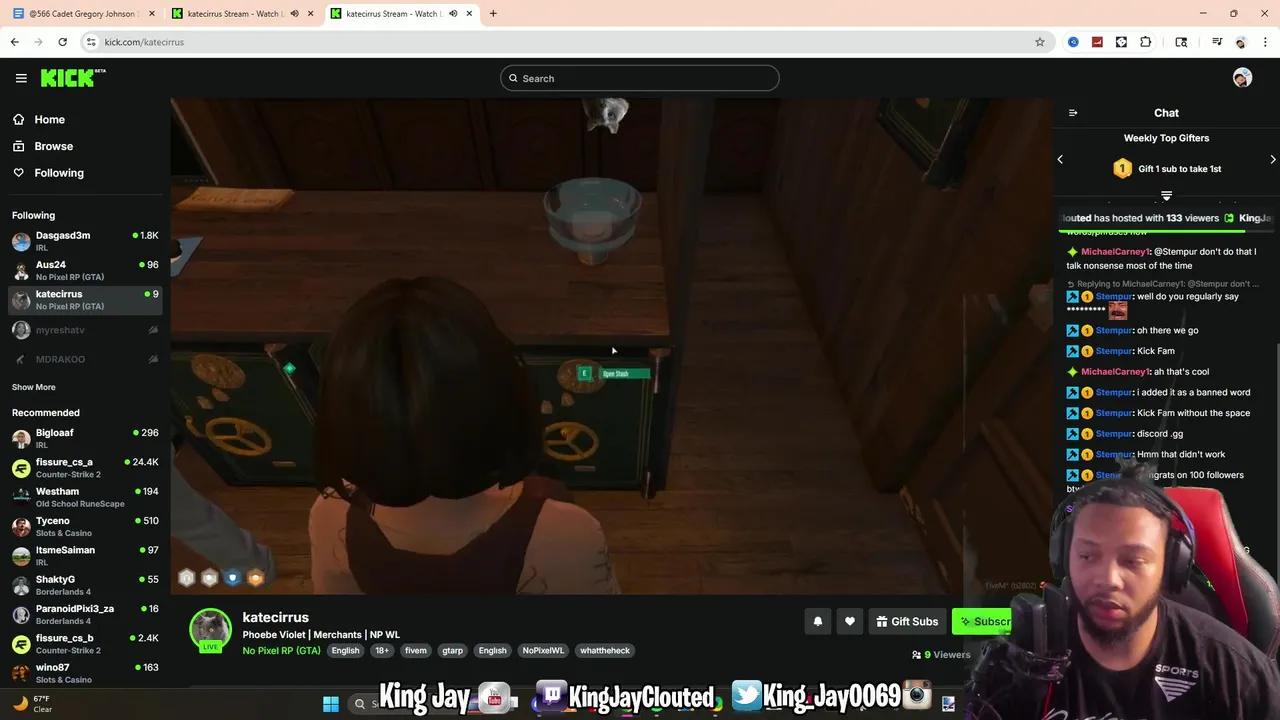Click the black-and-white extension icon beside the puzzle icon

1121,42
